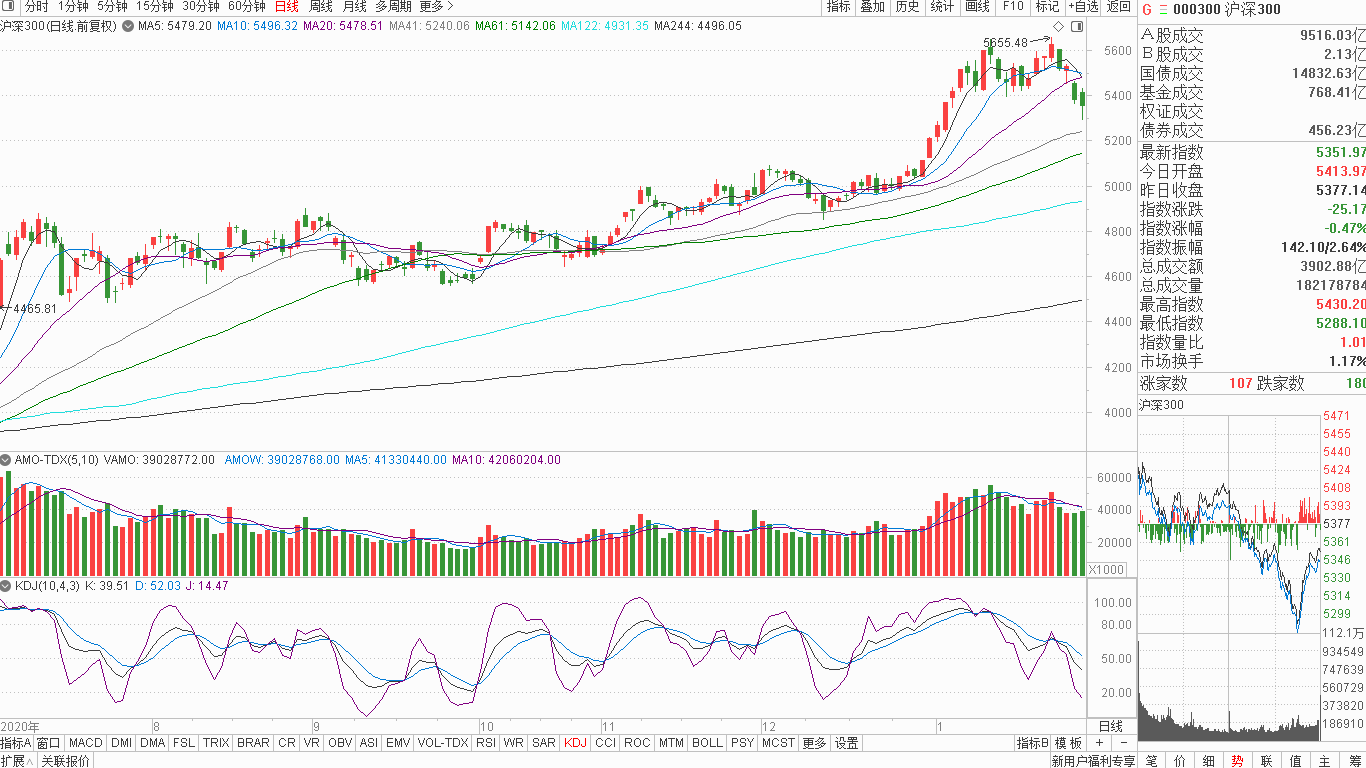
Task: Select the 日线 daily period
Action: [x=287, y=6]
